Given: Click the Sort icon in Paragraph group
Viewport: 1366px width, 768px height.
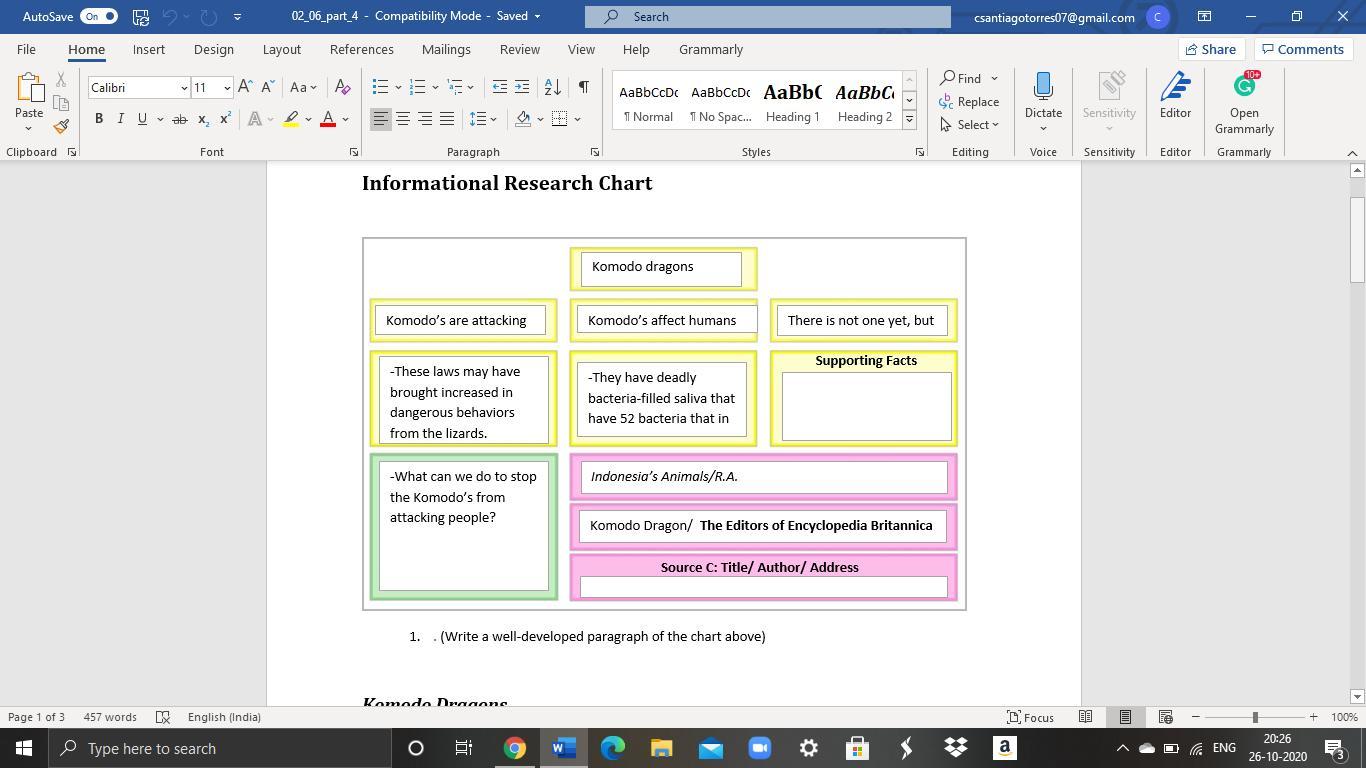Looking at the screenshot, I should pos(552,88).
